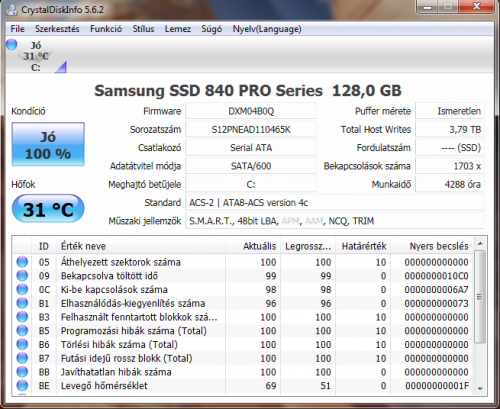Click the Meghajtó betűjele field C:
Screen dimensions: 500x409
(x=251, y=184)
